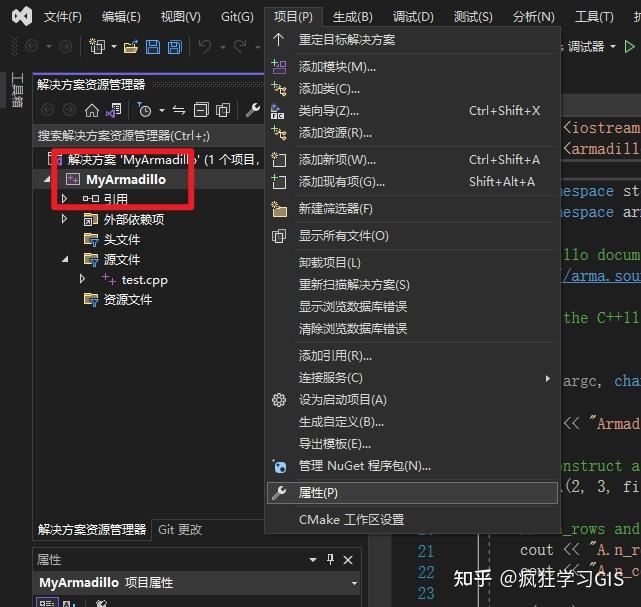Screen dimensions: 641x607
Task: Click the redo toolbar icon
Action: pyautogui.click(x=240, y=47)
